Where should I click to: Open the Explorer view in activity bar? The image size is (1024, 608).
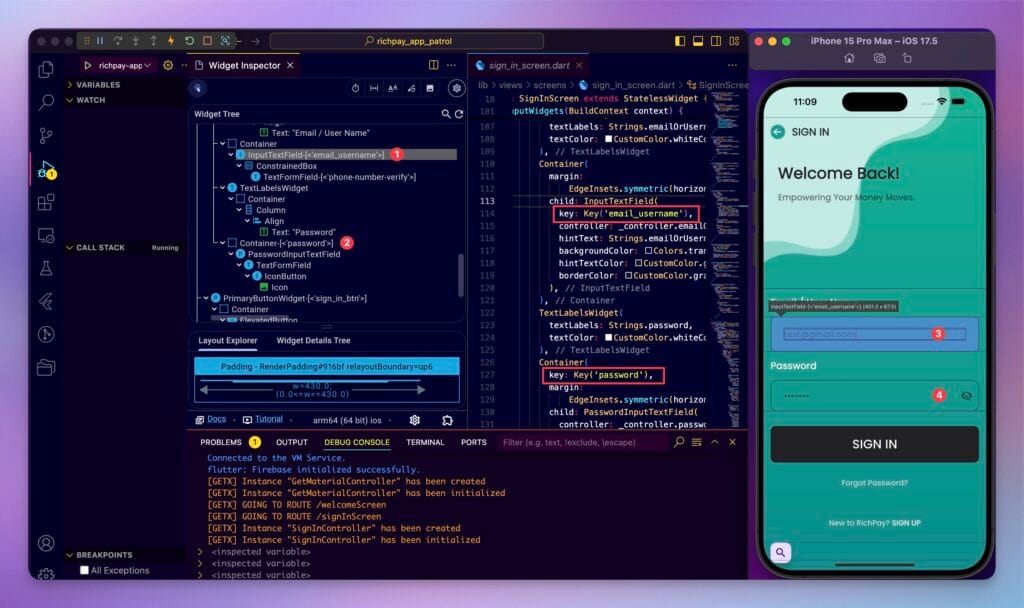tap(46, 69)
